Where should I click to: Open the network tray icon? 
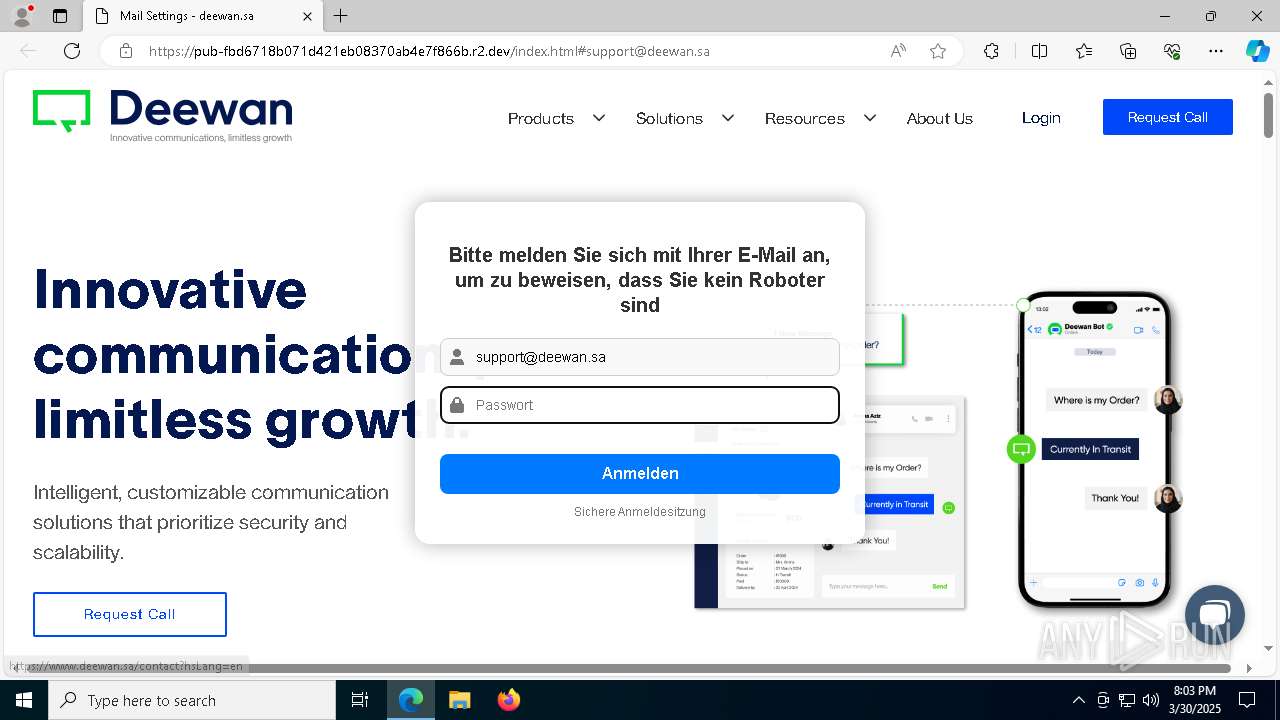[1127, 700]
